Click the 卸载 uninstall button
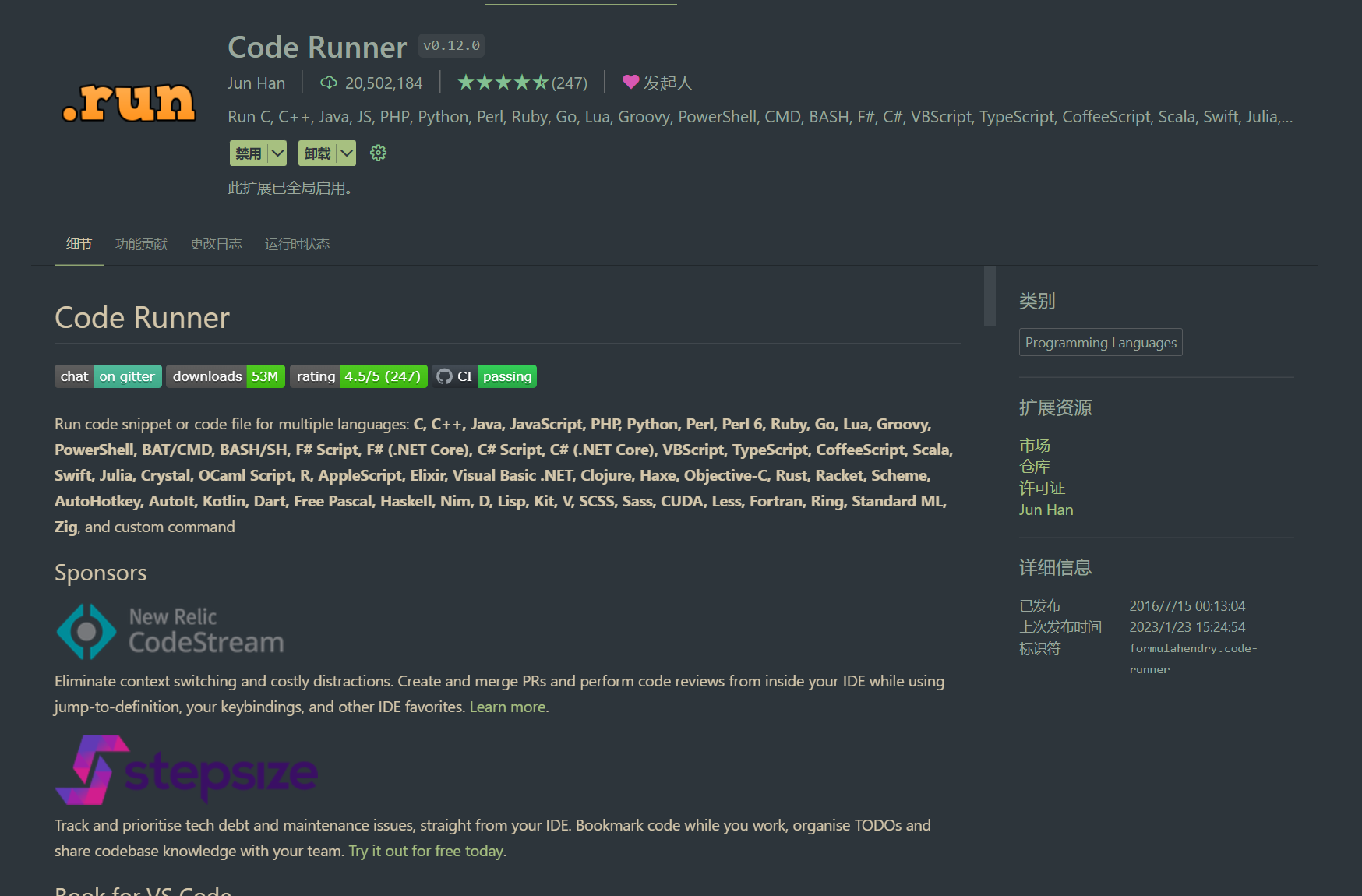 318,153
